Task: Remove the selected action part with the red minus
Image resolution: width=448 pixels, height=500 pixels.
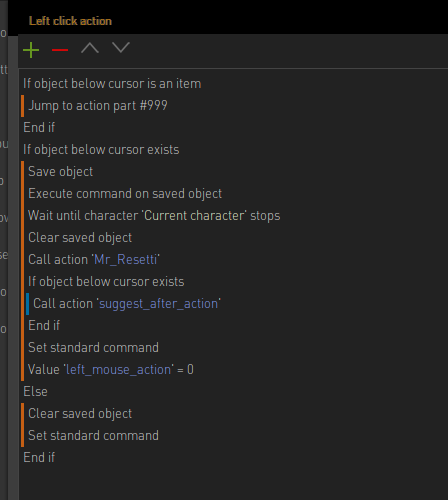Action: pyautogui.click(x=60, y=50)
